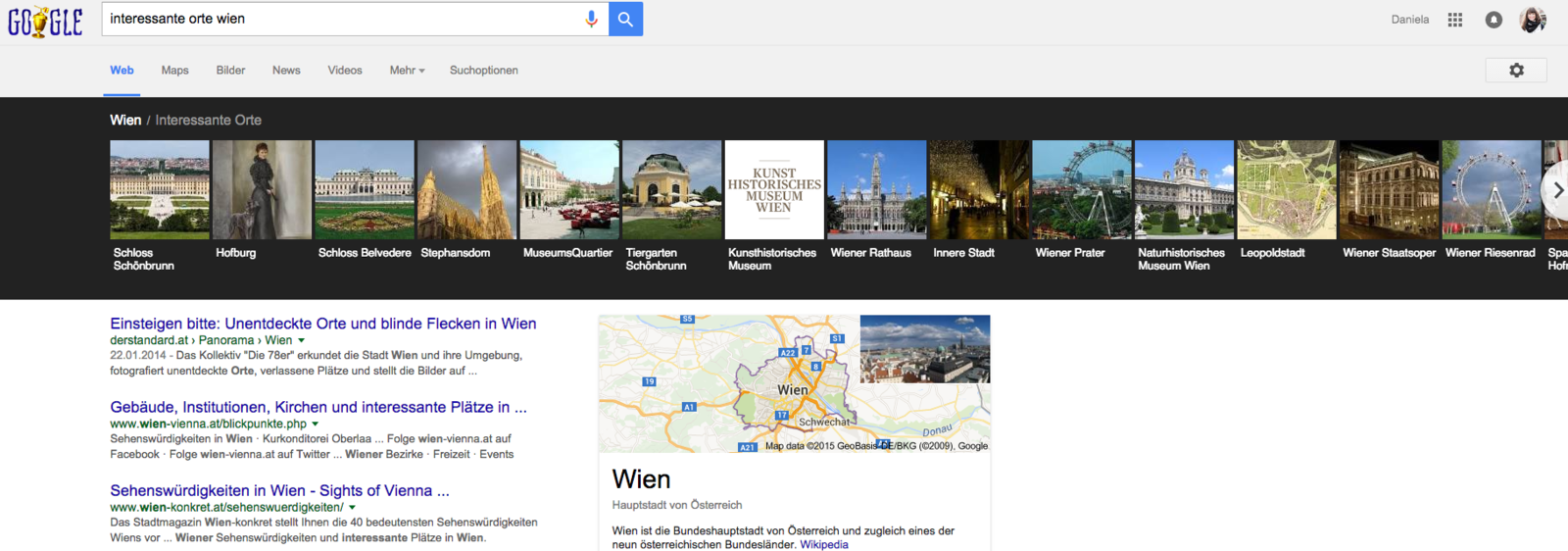Image resolution: width=1568 pixels, height=551 pixels.
Task: Click the Google doodle logo
Action: tap(45, 22)
